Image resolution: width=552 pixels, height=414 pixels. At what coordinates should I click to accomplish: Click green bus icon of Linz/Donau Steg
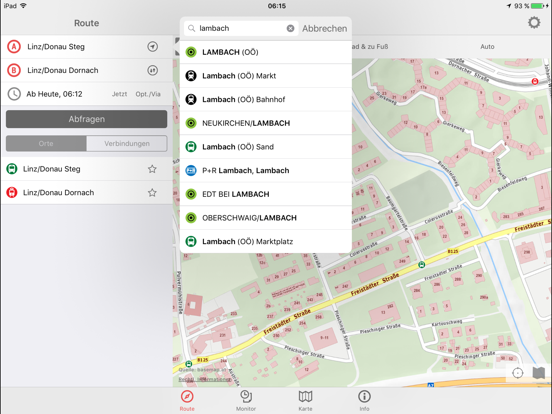[12, 169]
